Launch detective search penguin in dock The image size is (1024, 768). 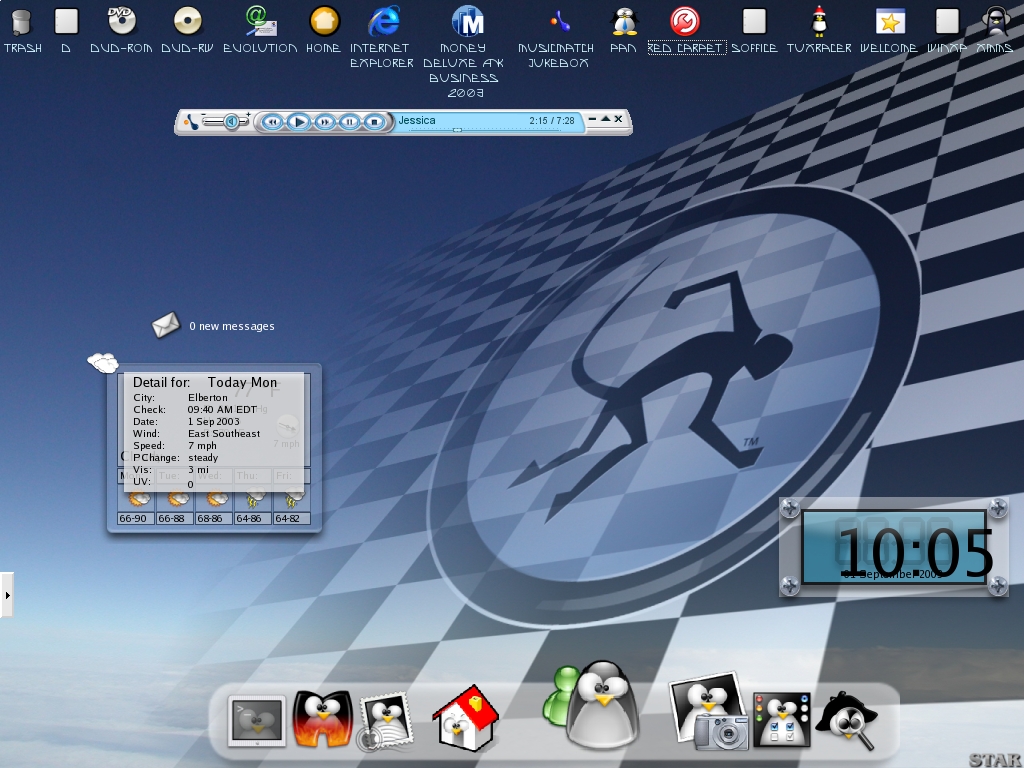point(846,721)
